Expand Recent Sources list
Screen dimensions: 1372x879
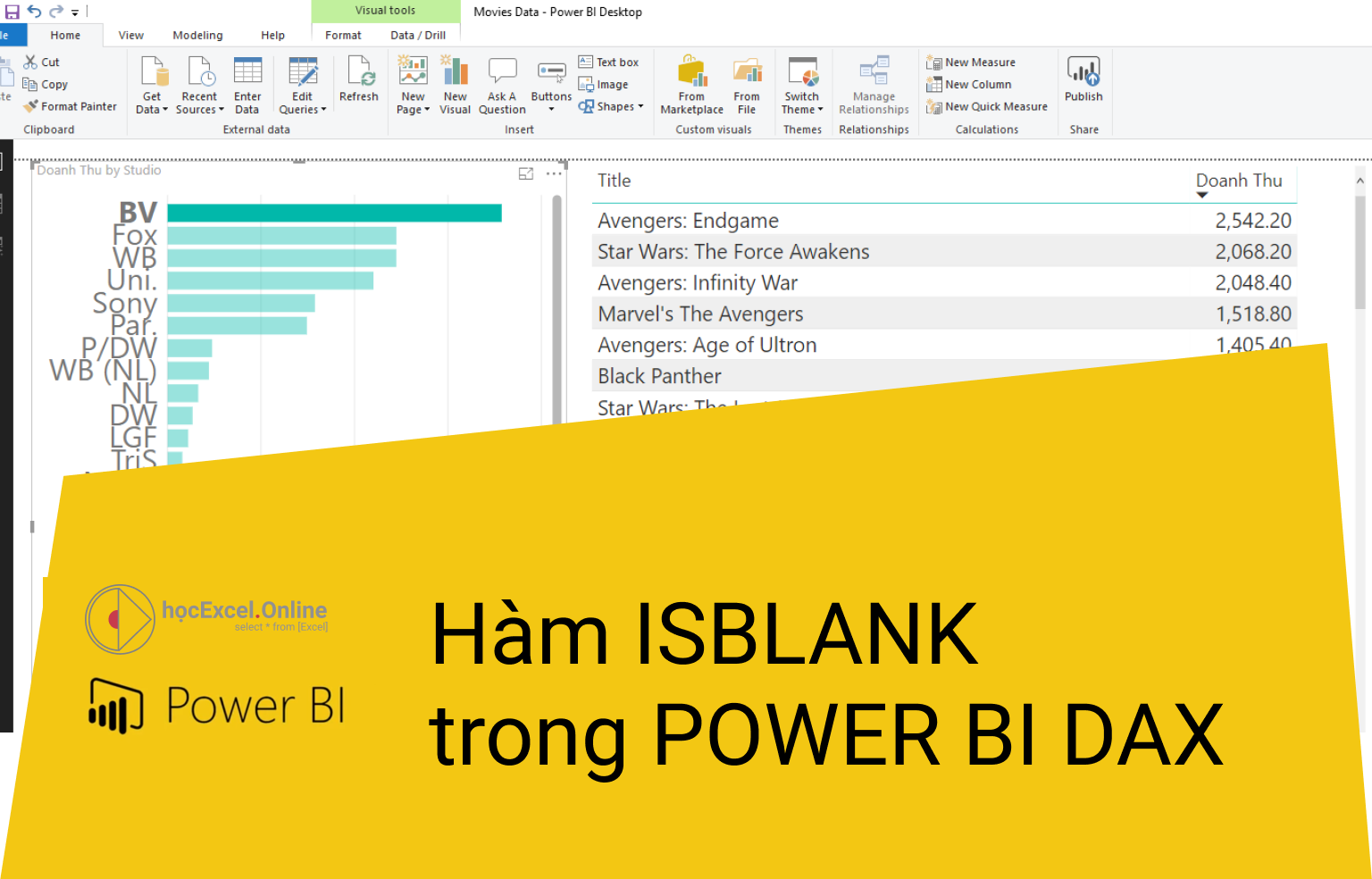click(x=199, y=86)
